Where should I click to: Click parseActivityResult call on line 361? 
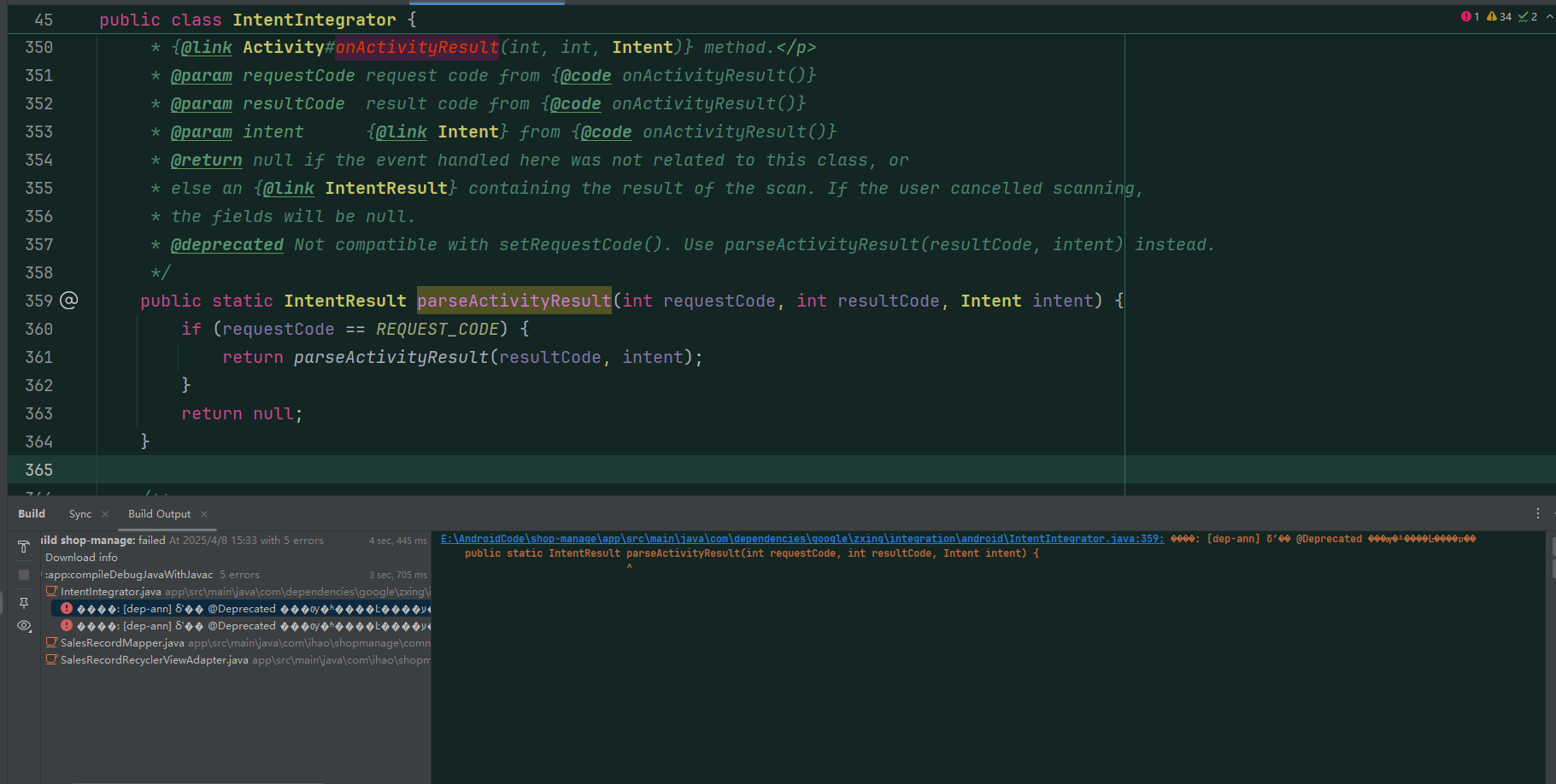[391, 357]
